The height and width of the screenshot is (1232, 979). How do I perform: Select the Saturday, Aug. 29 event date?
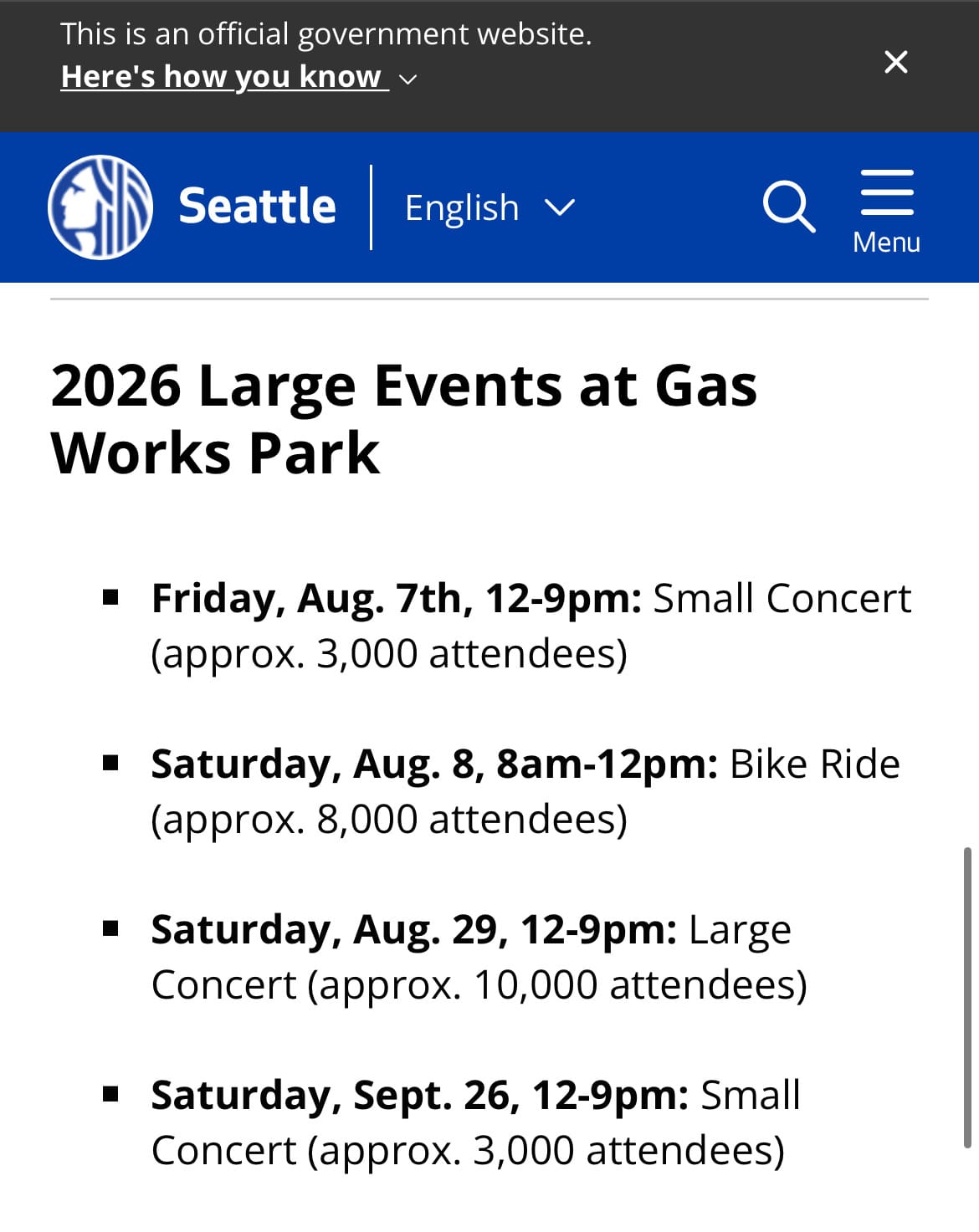[413, 929]
